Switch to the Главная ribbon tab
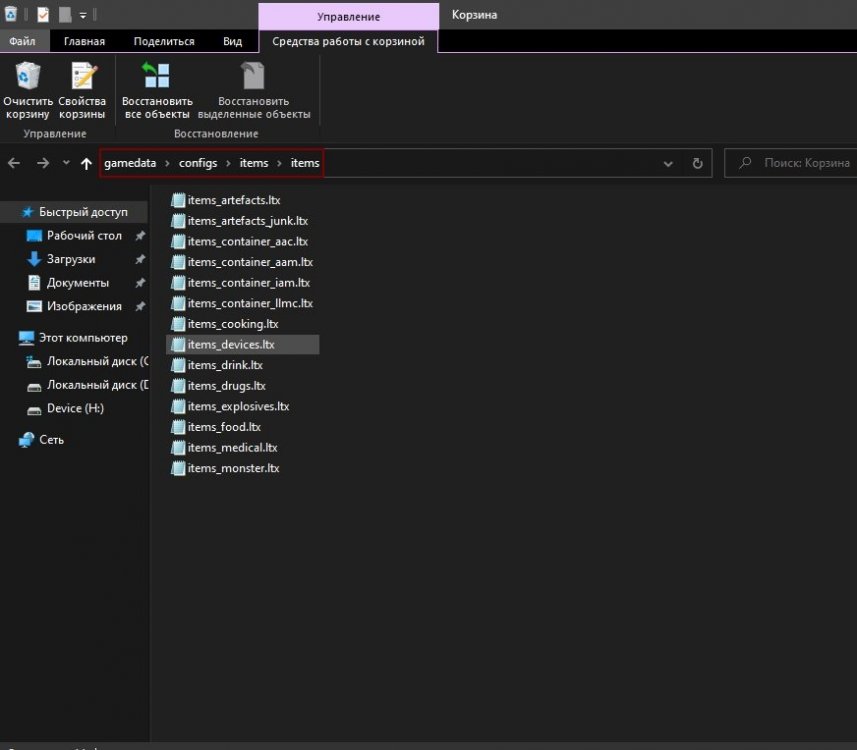 point(84,42)
